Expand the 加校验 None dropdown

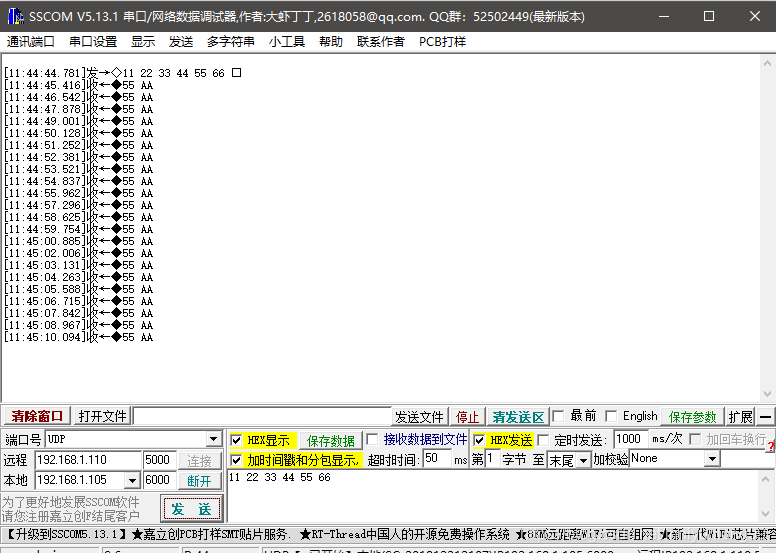[x=712, y=459]
